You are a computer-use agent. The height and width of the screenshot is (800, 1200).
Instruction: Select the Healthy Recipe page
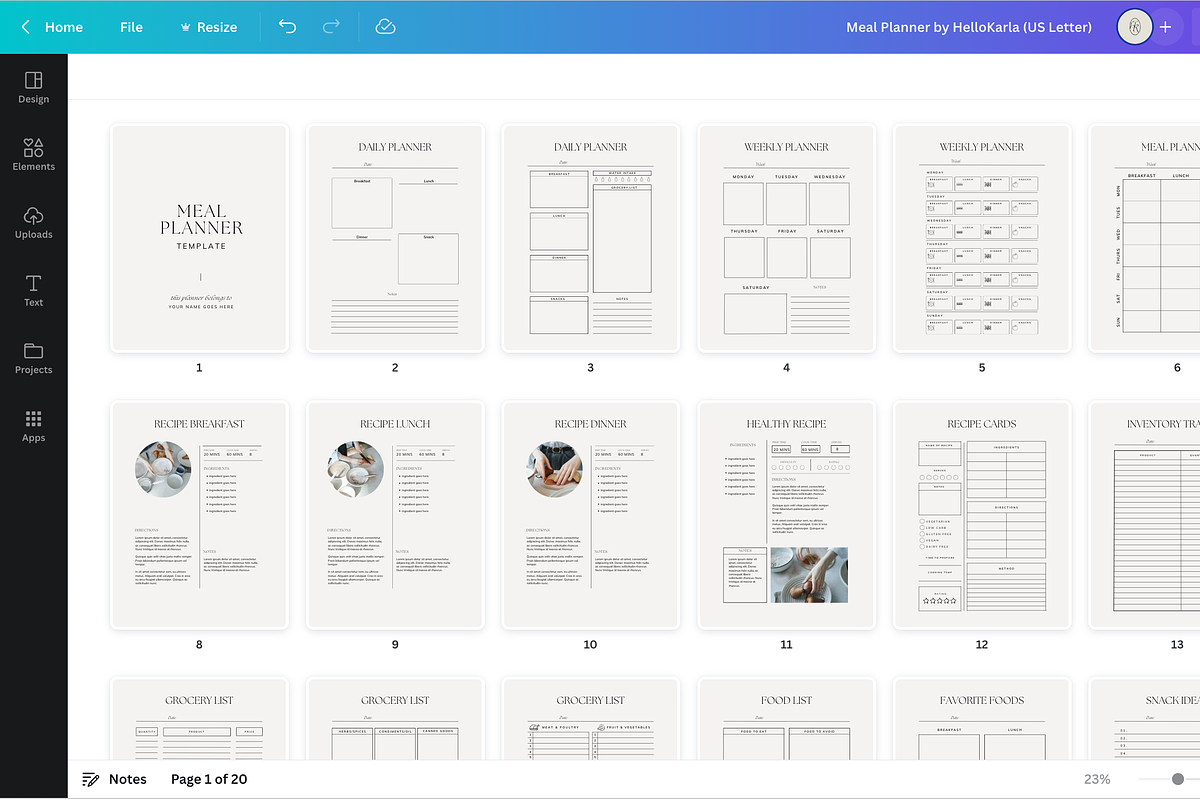tap(786, 515)
